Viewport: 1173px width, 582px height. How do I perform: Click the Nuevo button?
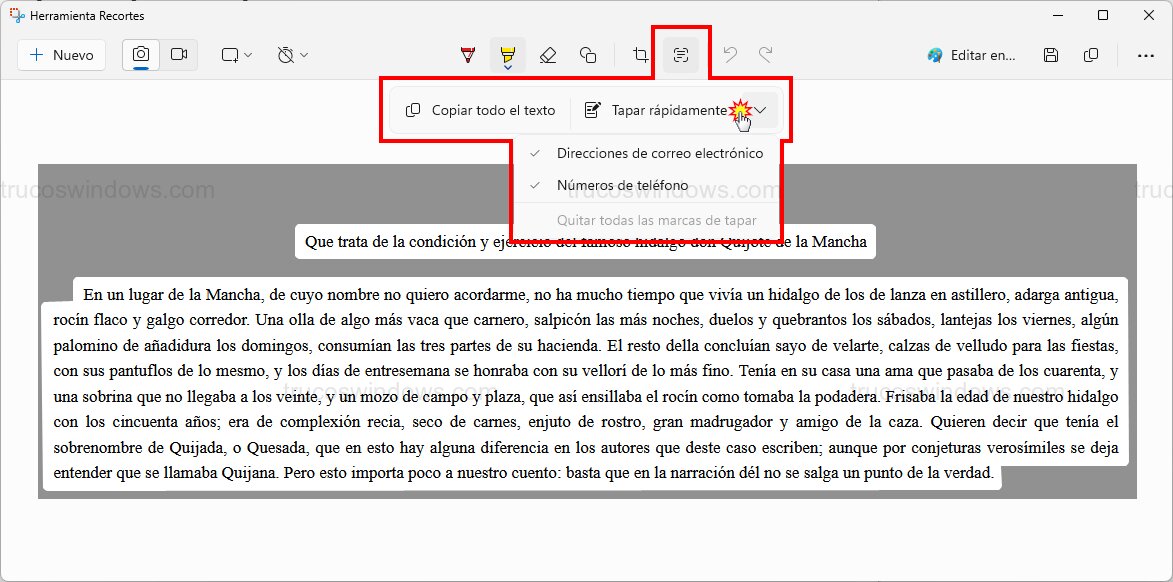coord(61,55)
